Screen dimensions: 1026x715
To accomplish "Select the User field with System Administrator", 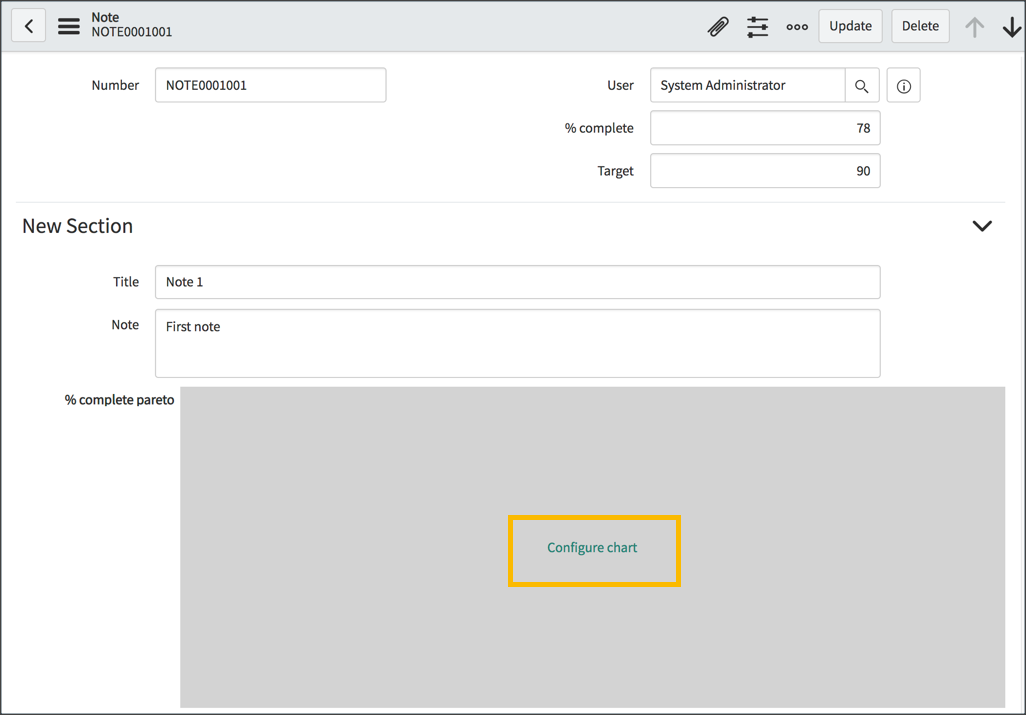I will 747,85.
